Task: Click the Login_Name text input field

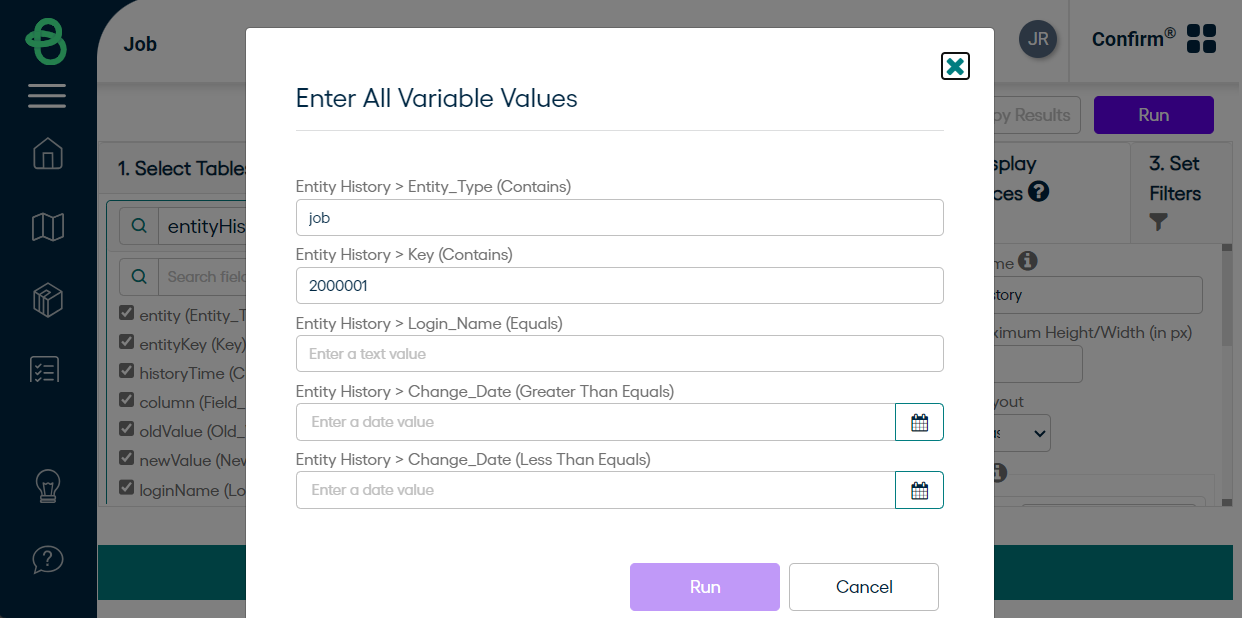Action: (619, 354)
